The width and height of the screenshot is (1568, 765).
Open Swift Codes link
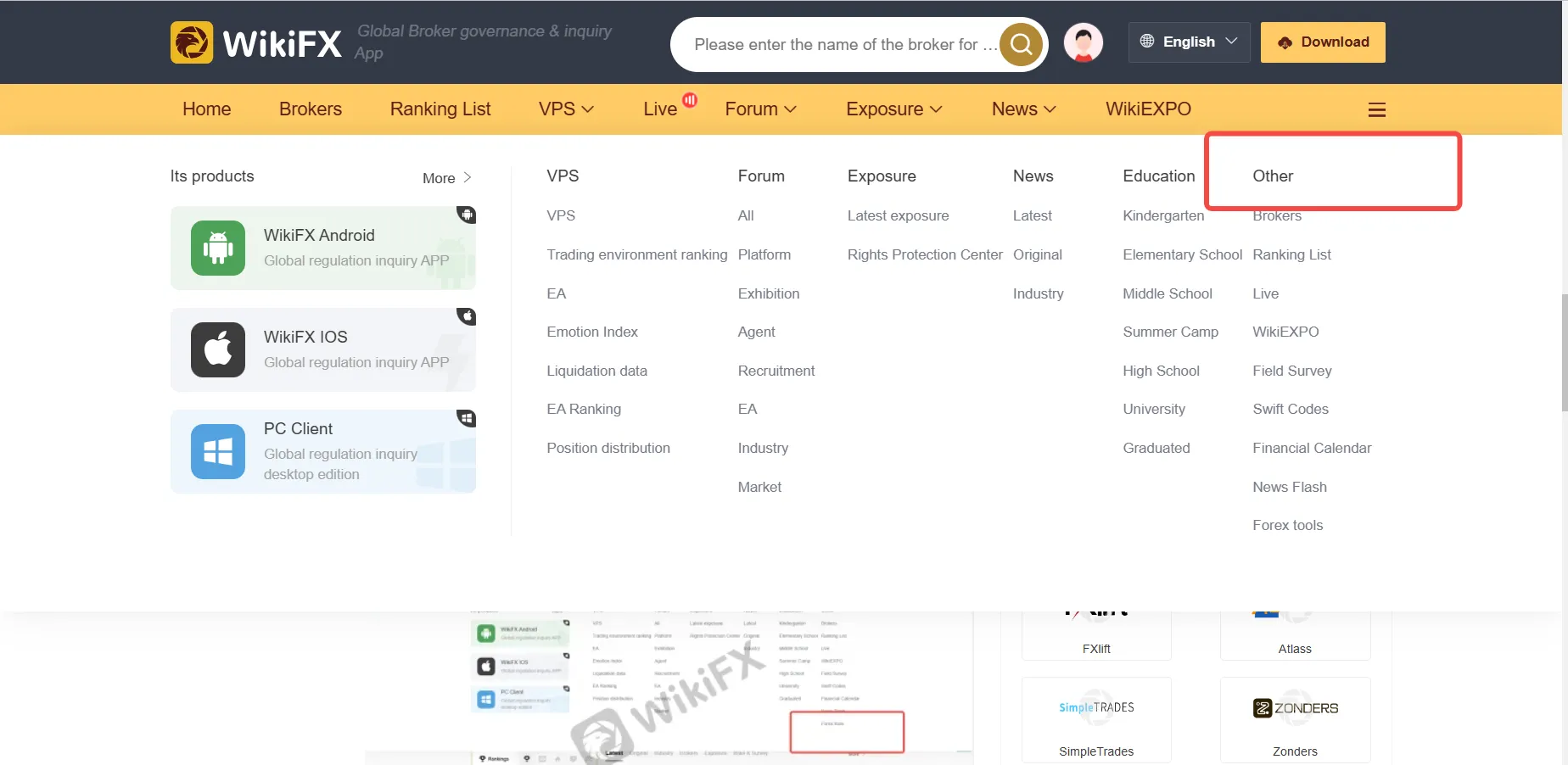(1291, 409)
